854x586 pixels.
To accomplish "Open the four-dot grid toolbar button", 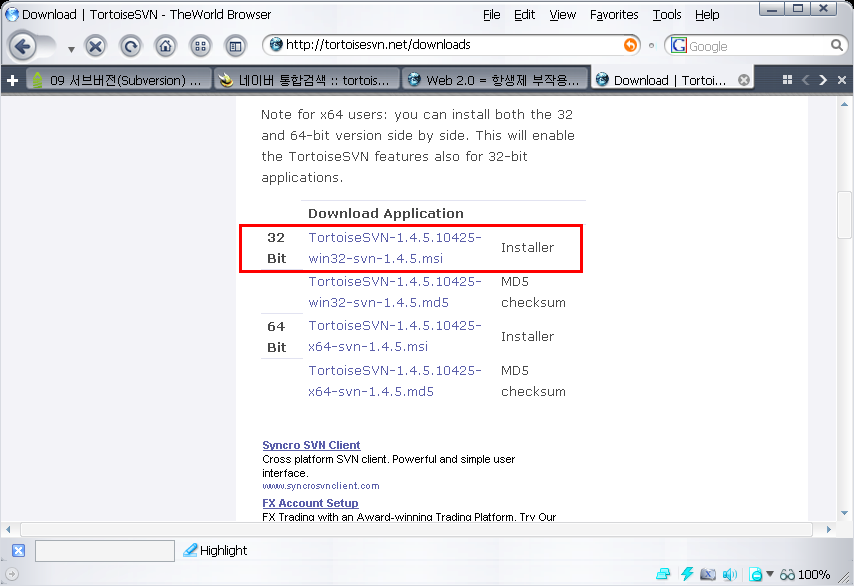I will [x=200, y=46].
